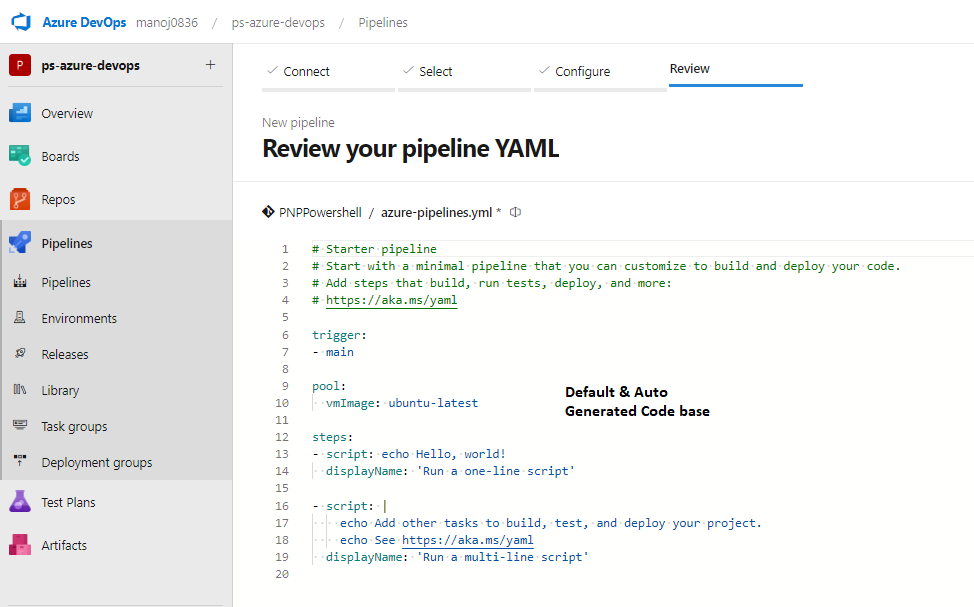Screen dimensions: 974x607
Task: Click the manoj0836 organization breadcrumb link
Action: click(x=167, y=22)
